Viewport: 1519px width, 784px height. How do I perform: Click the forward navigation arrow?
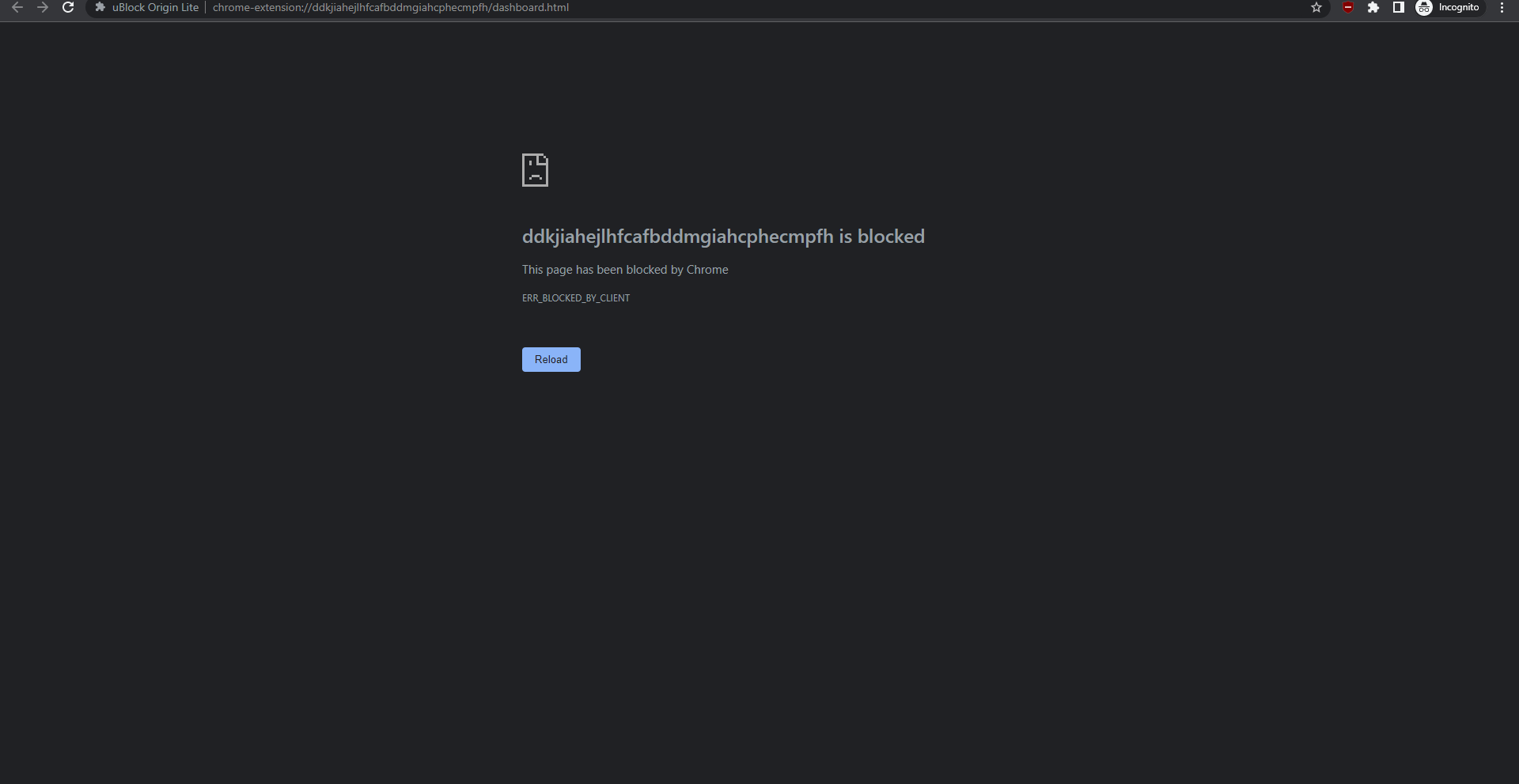click(x=43, y=8)
